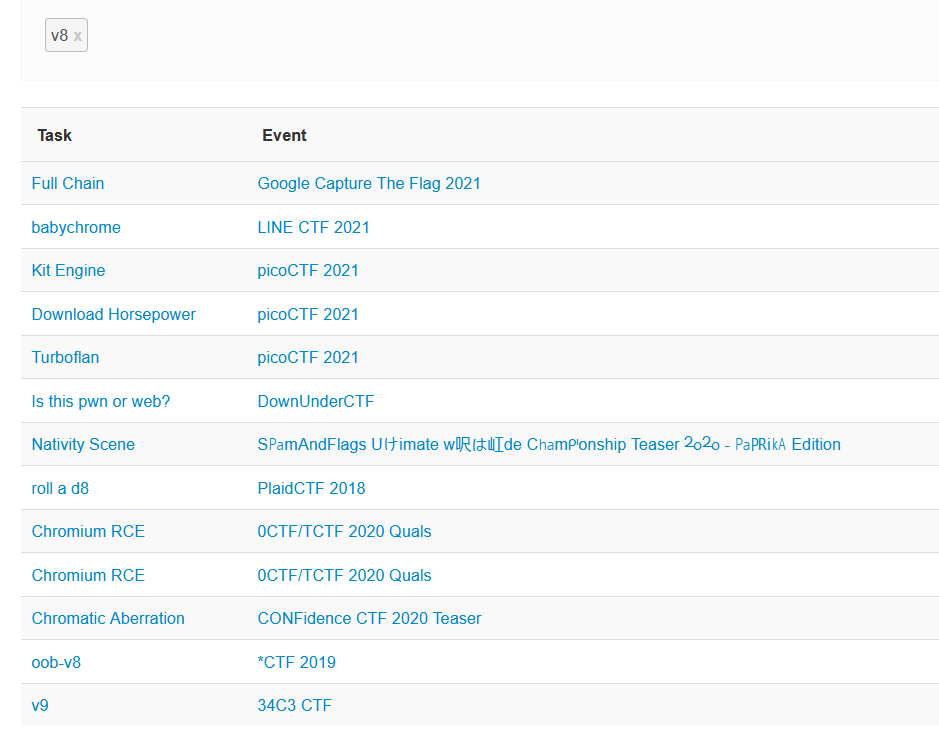This screenshot has height=740, width=939.
Task: Open the Download Horsepower task
Action: [113, 313]
